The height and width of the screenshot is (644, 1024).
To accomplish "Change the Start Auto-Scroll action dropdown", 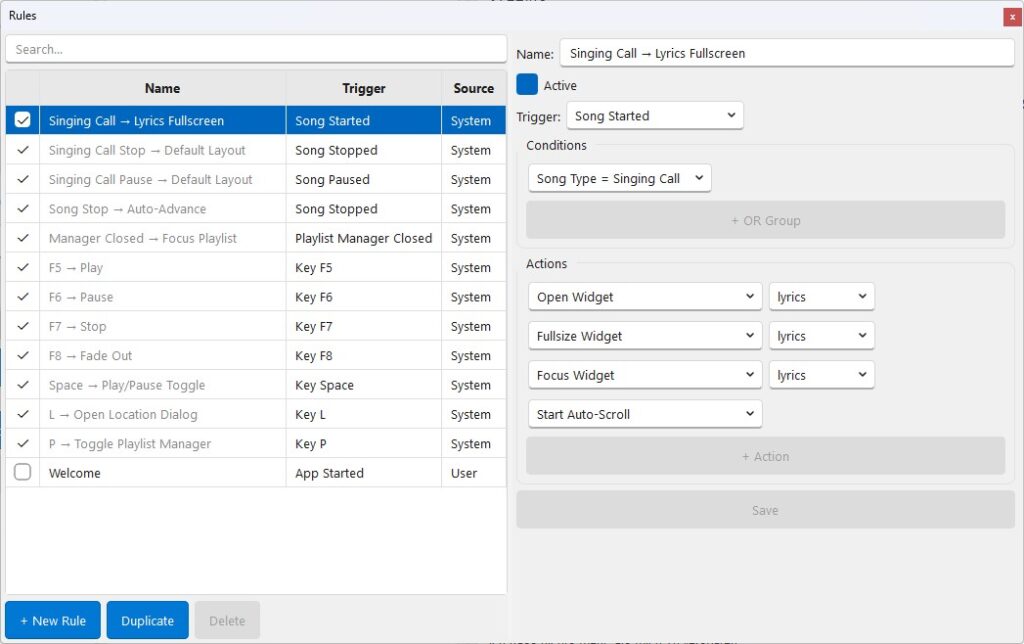I will pyautogui.click(x=645, y=414).
